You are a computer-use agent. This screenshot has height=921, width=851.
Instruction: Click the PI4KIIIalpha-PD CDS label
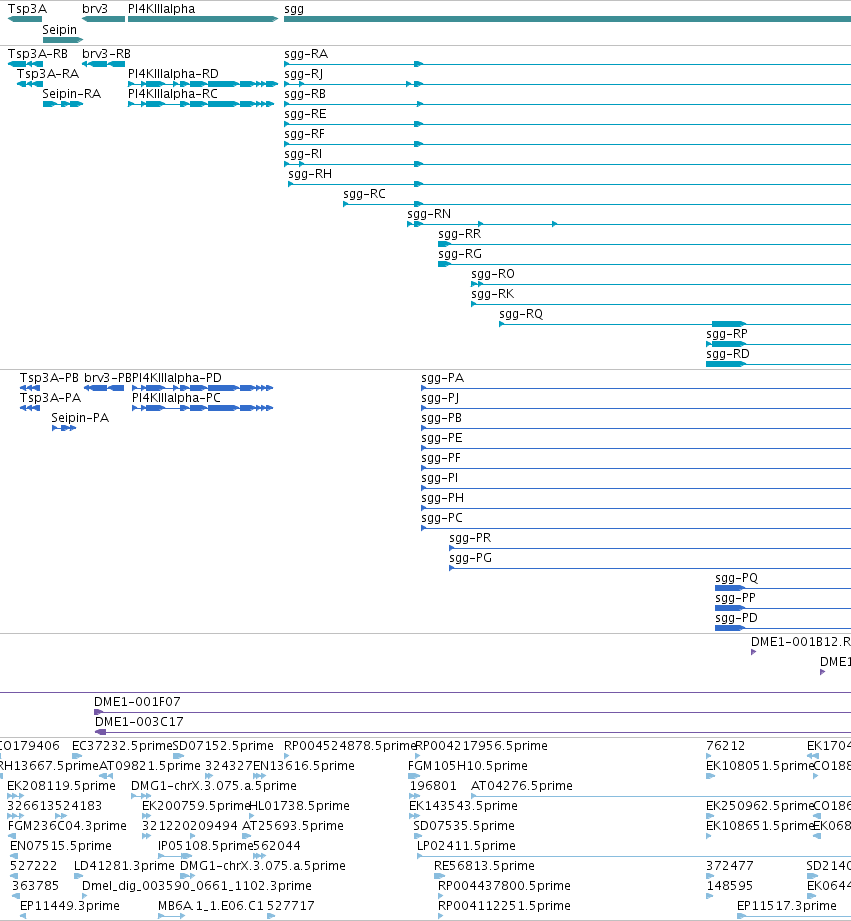177,378
